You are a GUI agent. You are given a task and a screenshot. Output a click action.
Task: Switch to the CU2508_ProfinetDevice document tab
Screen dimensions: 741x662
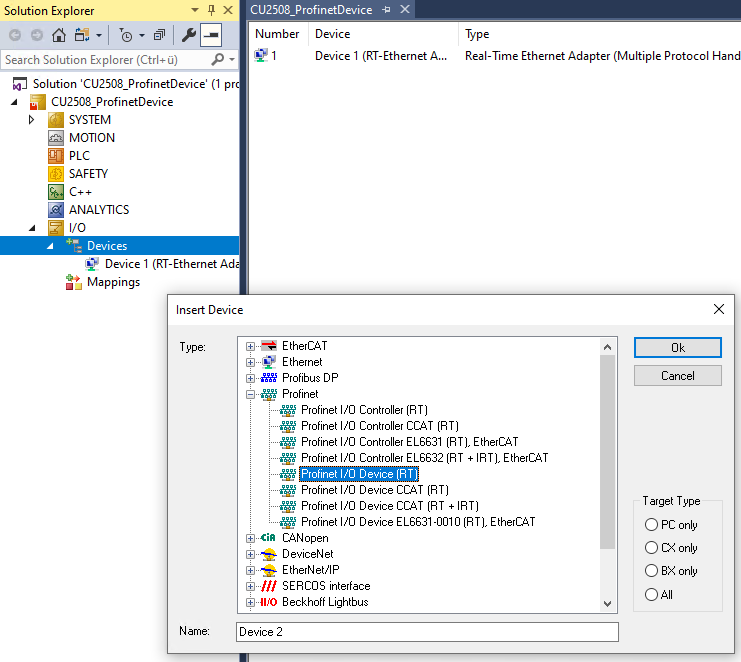click(311, 10)
